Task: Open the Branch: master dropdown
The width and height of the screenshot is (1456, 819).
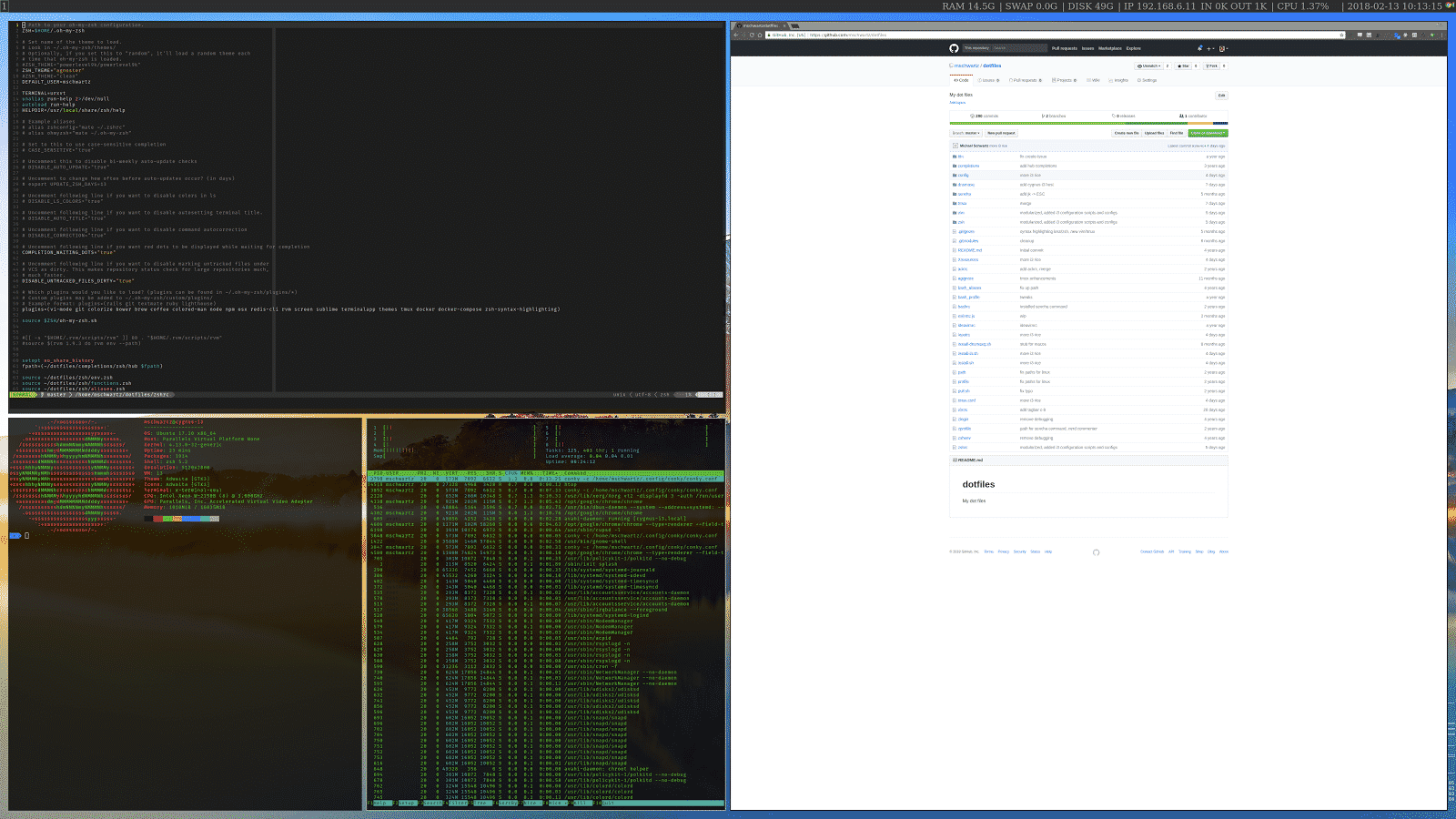Action: [966, 133]
